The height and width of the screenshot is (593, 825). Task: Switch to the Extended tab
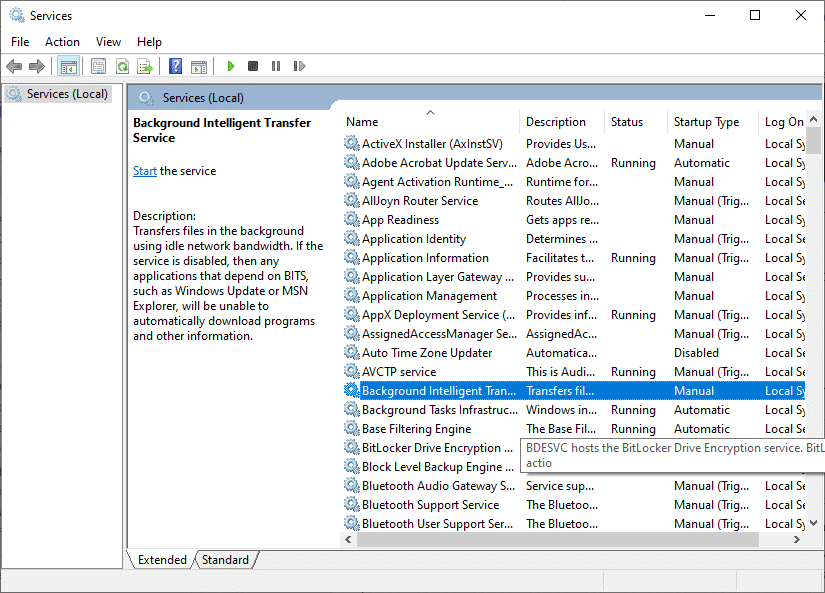(x=160, y=559)
